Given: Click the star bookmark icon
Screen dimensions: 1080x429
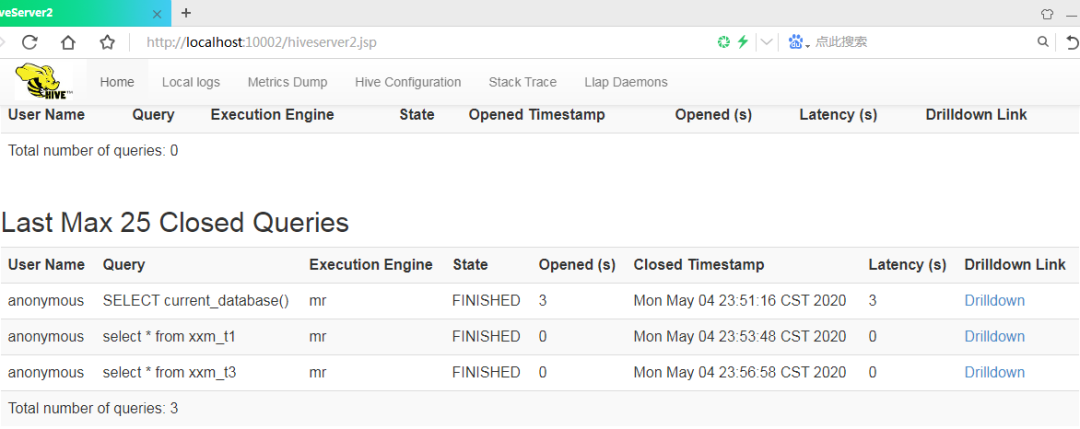Looking at the screenshot, I should [x=107, y=43].
